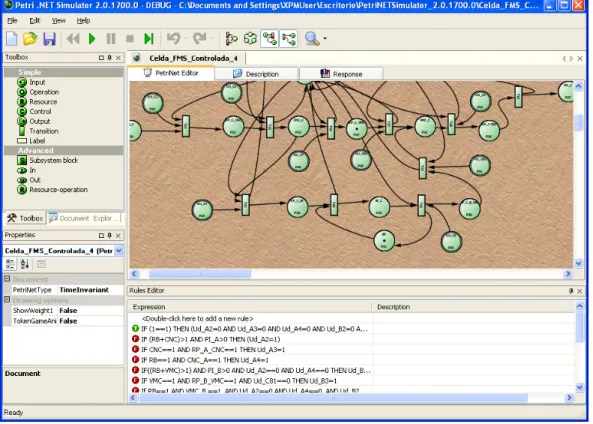Pin the Rules Editor panel
Viewport: 593px width, 424px height.
571,291
